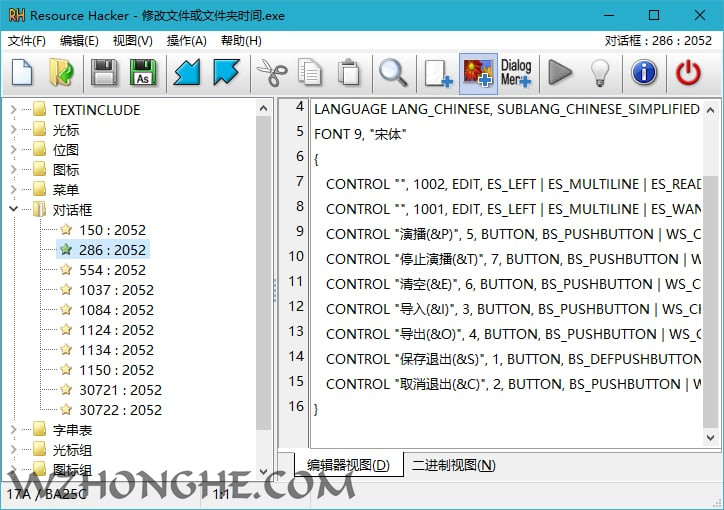The width and height of the screenshot is (724, 510).
Task: Select the TEXTINCLUDE folder
Action: pos(96,110)
